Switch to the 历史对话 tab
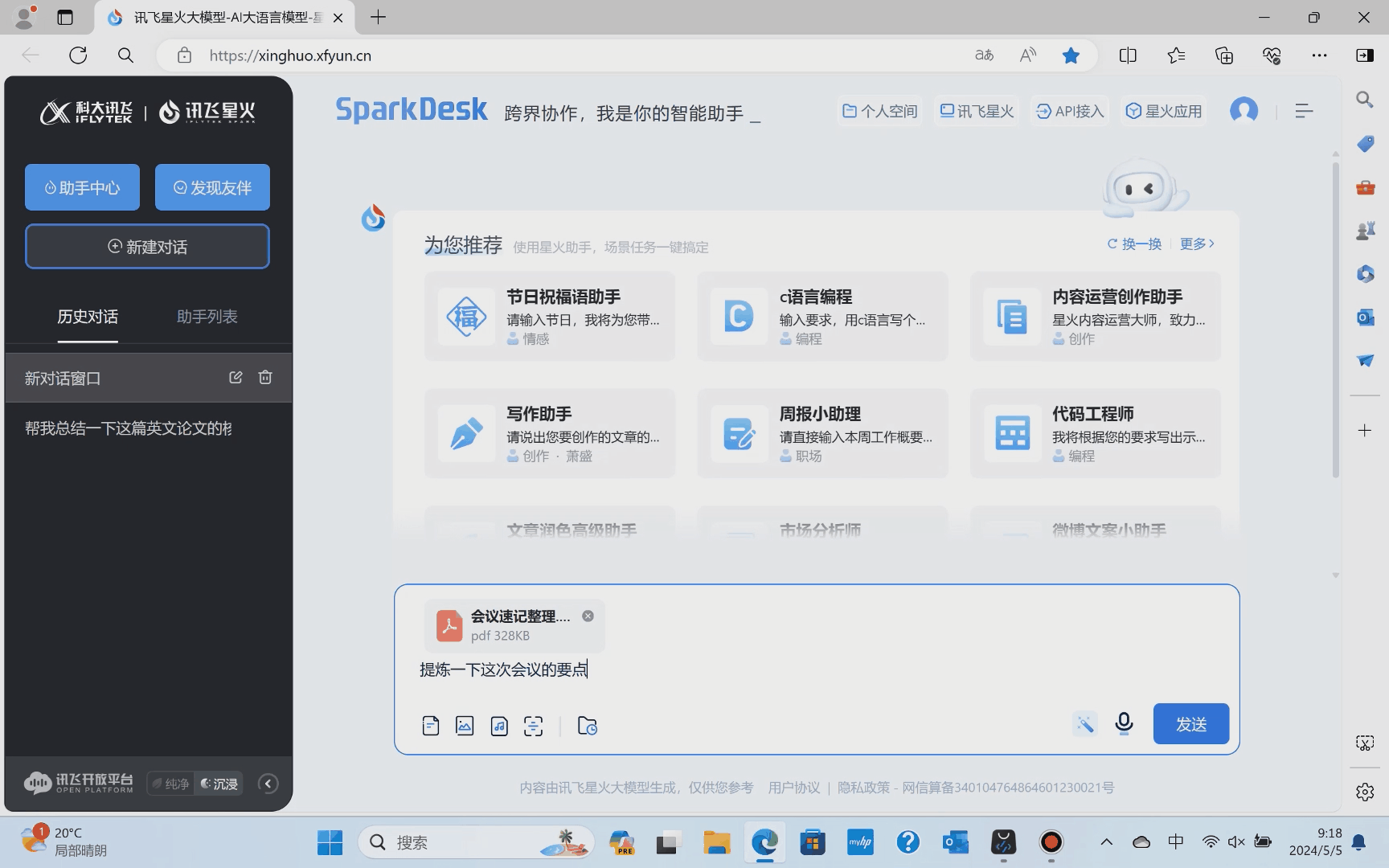Screen dimensions: 1389x868 (88, 317)
